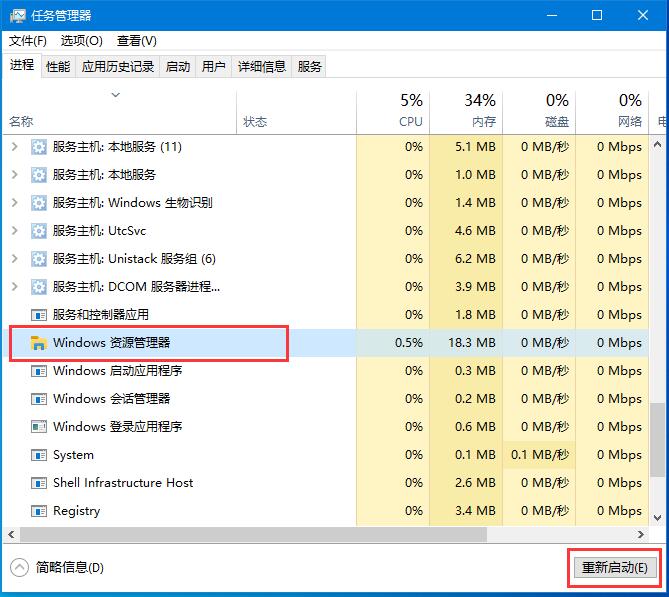Screen dimensions: 669x597
Task: Expand 服务主机: Windows 生物识别 entry
Action: pyautogui.click(x=14, y=203)
